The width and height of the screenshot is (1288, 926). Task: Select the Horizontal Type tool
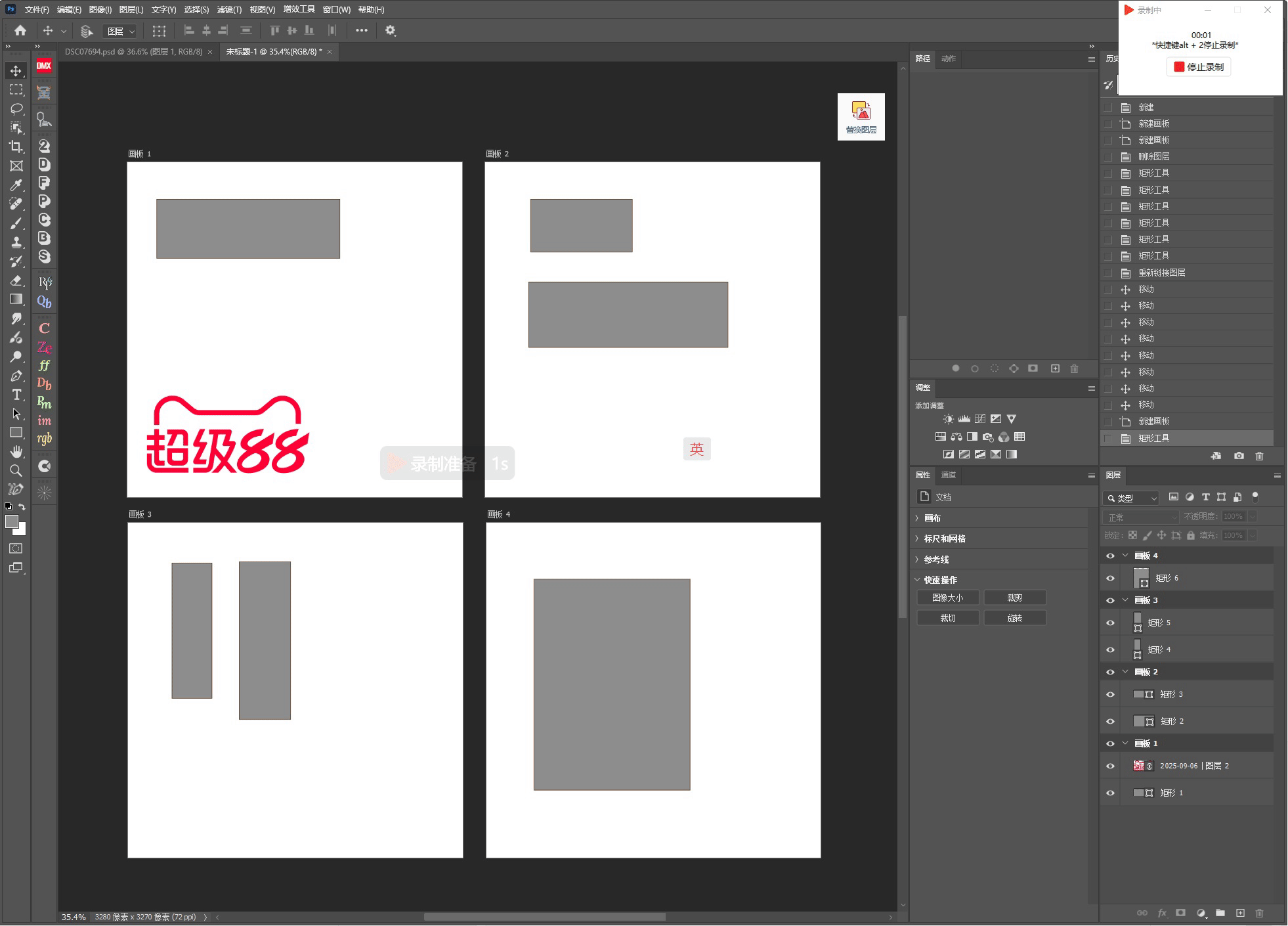[16, 395]
